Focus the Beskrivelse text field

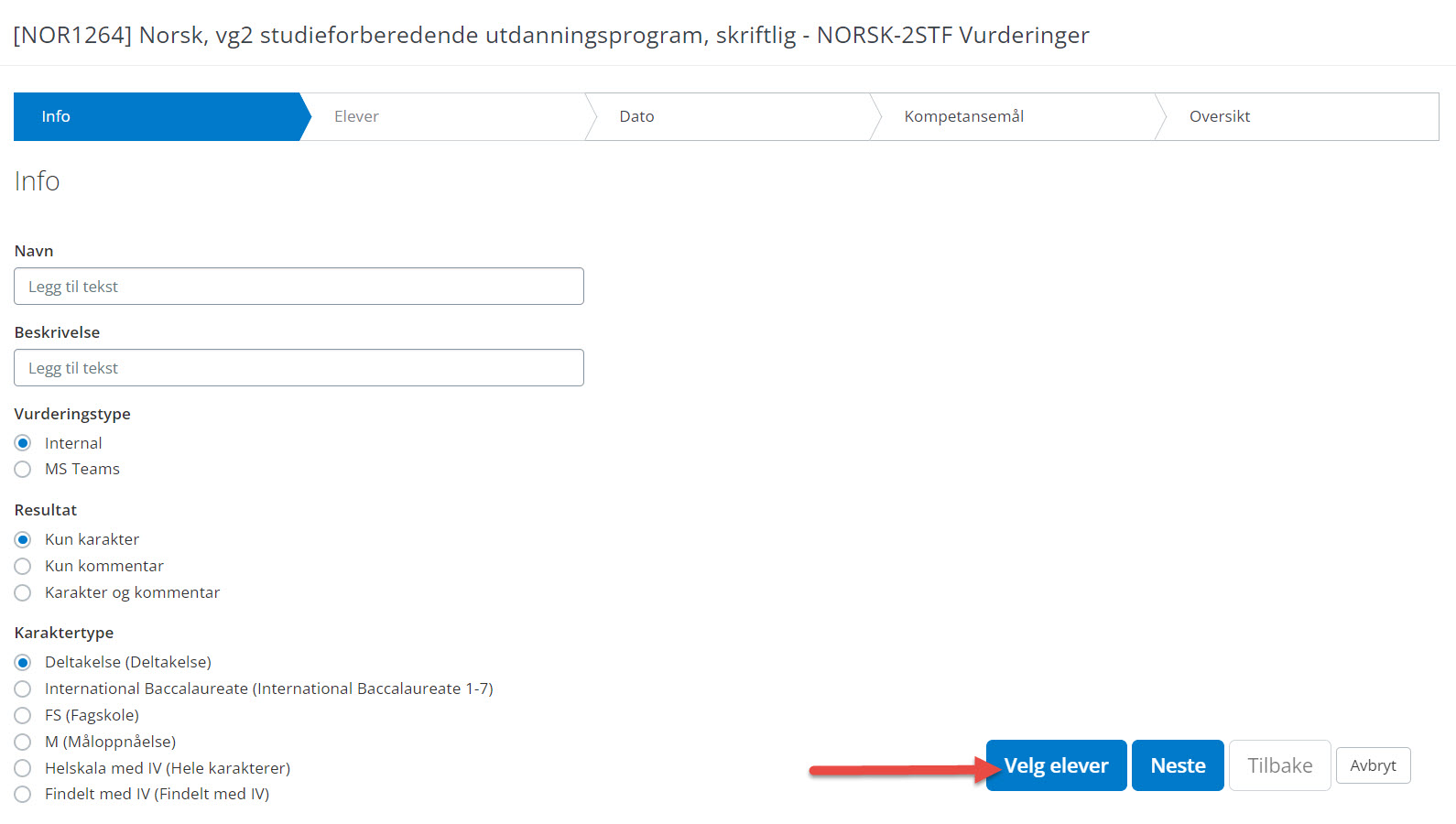[299, 368]
